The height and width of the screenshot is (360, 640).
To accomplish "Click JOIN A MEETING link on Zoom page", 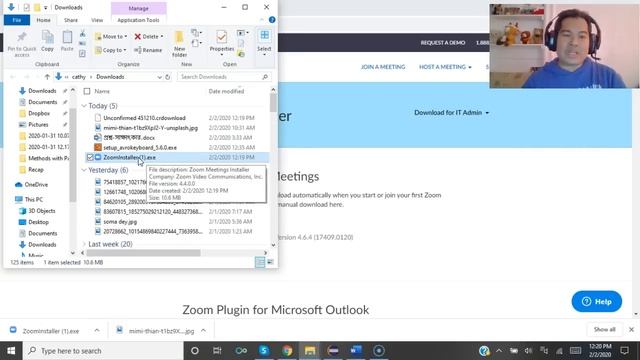I will pos(383,67).
